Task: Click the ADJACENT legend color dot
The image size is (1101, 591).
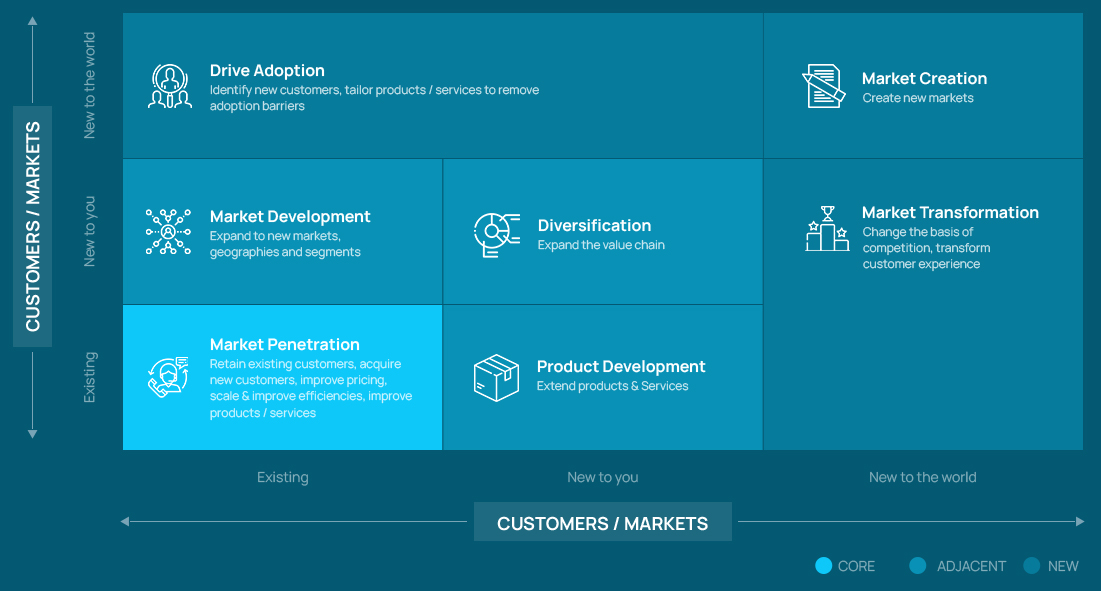Action: pyautogui.click(x=917, y=566)
